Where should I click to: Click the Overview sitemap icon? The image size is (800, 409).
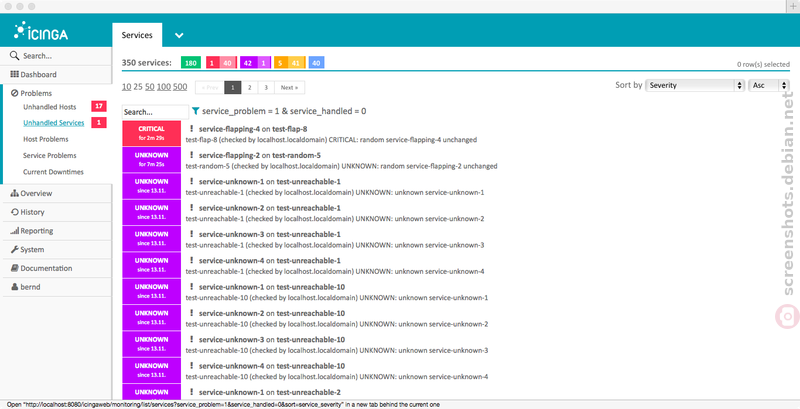[14, 193]
